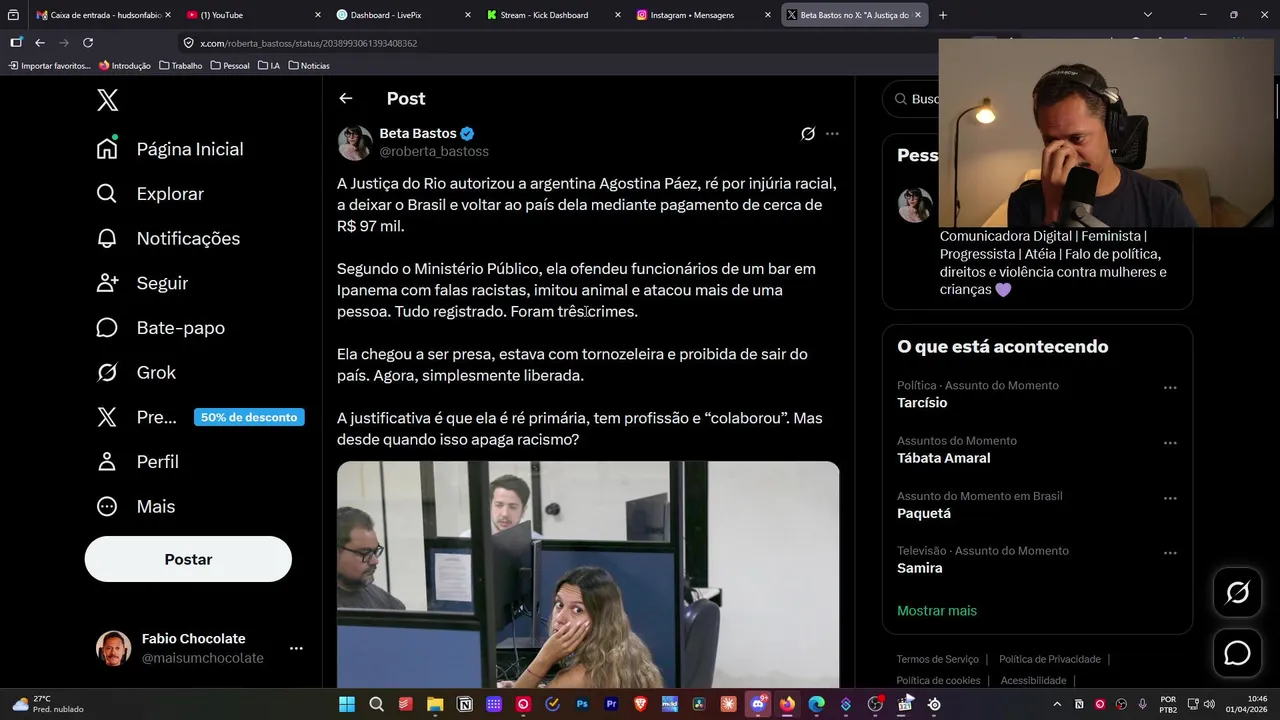This screenshot has height=720, width=1280.
Task: Open more options for Paquetá trend
Action: coord(1170,498)
